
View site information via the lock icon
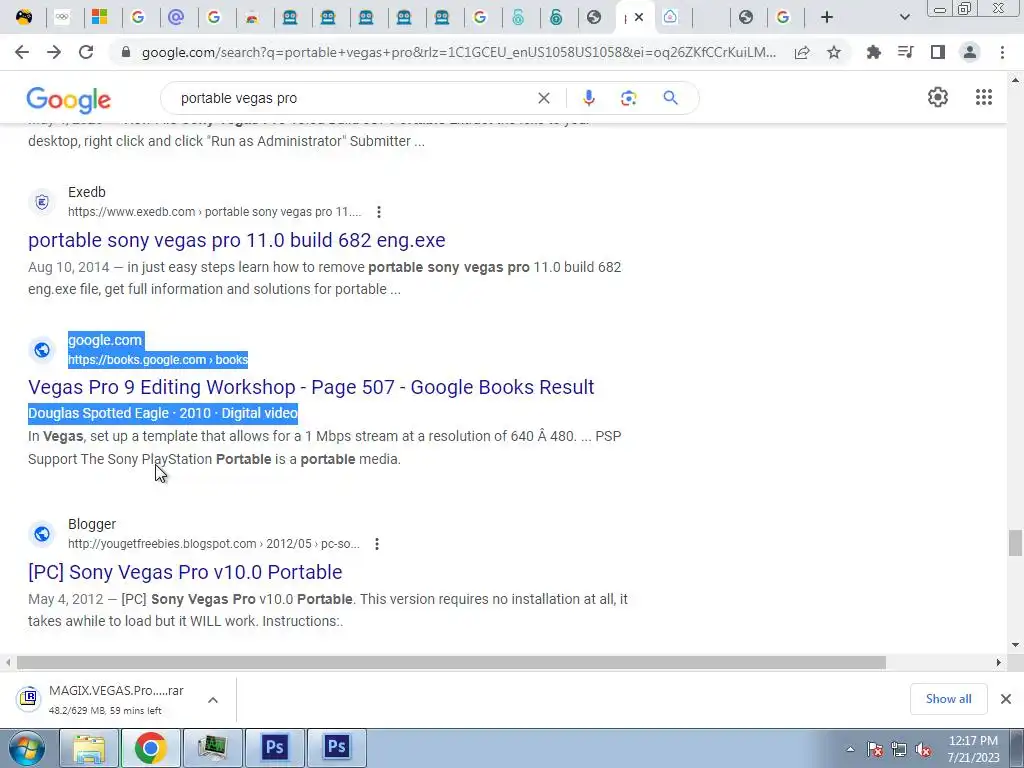(x=126, y=52)
